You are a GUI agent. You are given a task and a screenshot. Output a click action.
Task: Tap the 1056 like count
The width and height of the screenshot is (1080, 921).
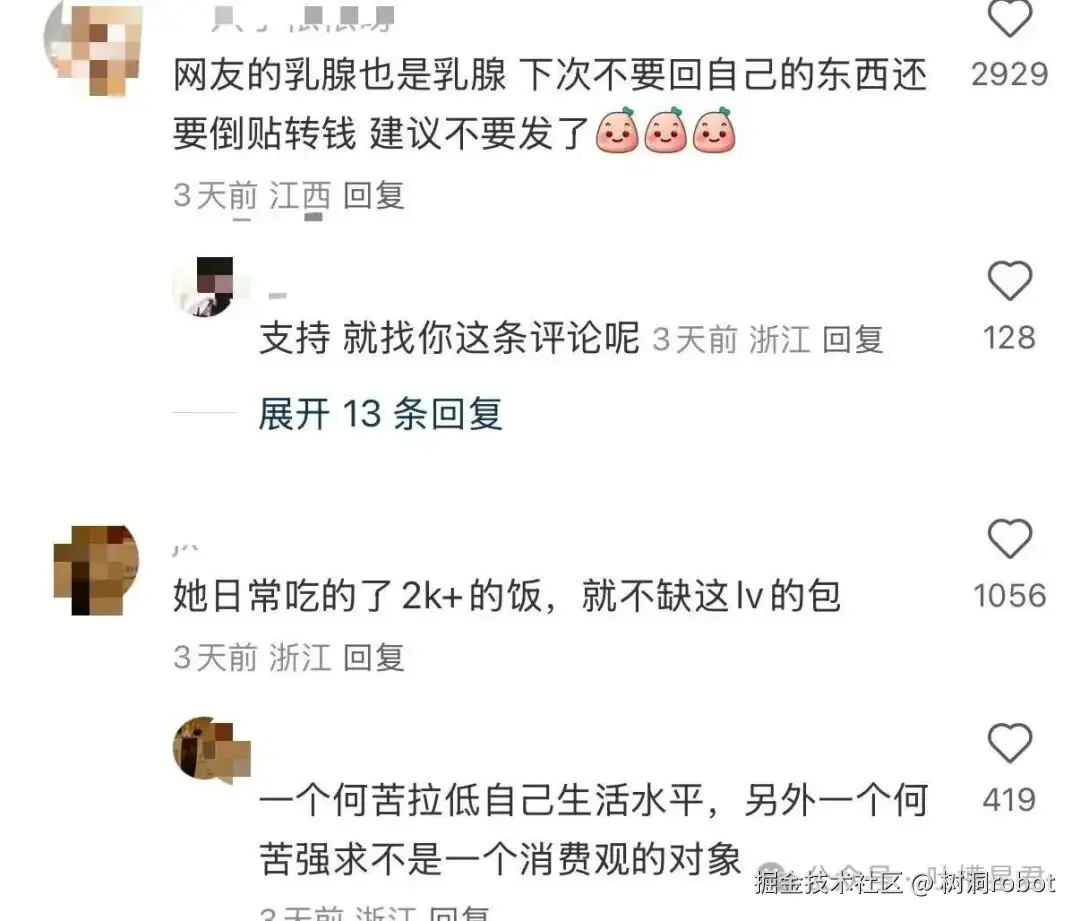(x=1010, y=596)
